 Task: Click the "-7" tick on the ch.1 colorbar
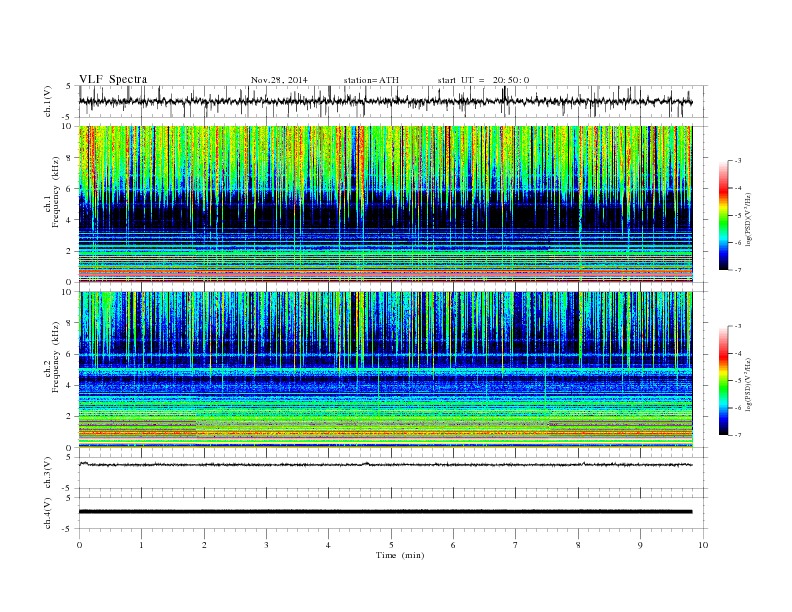tap(737, 270)
